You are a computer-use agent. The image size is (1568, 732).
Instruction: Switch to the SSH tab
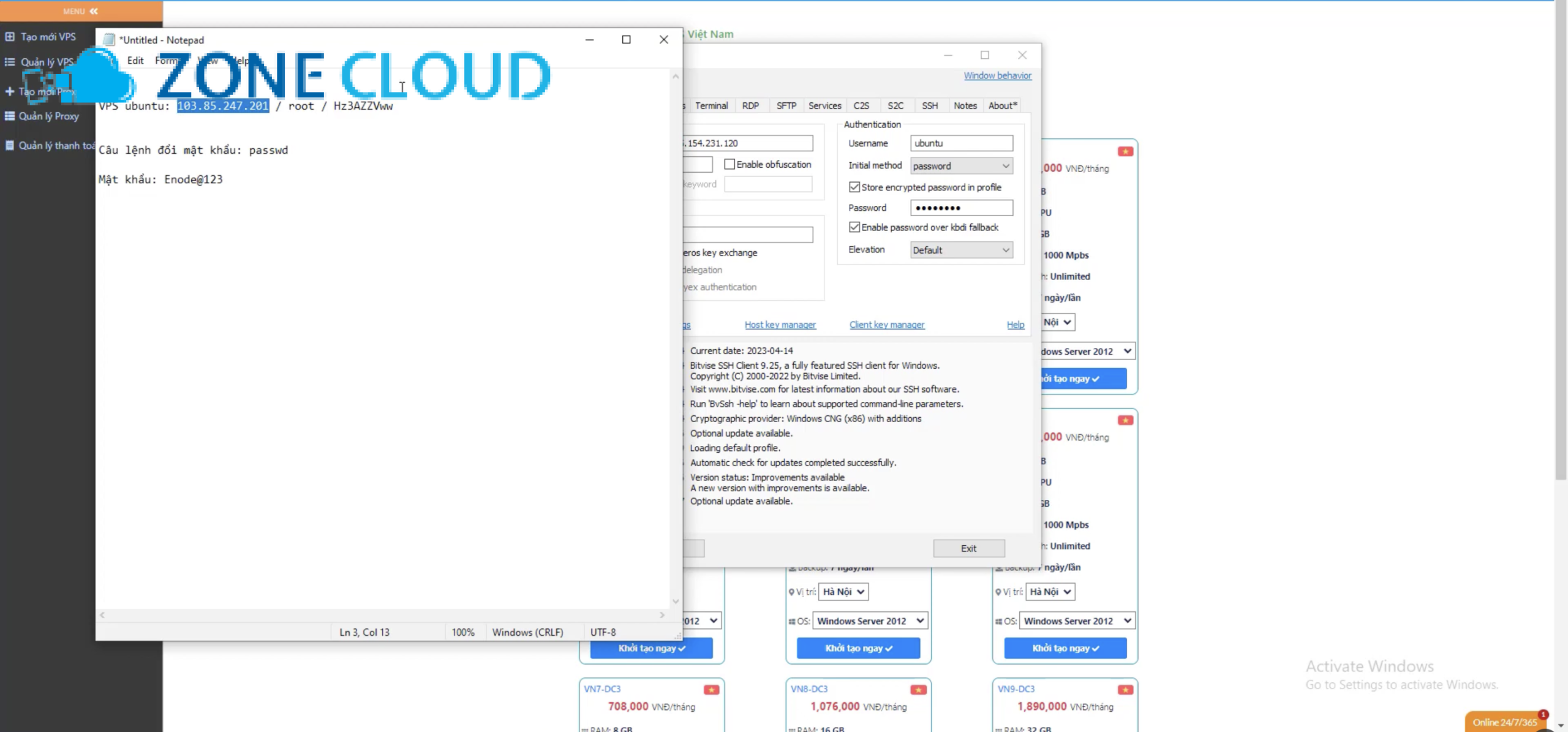[x=930, y=105]
